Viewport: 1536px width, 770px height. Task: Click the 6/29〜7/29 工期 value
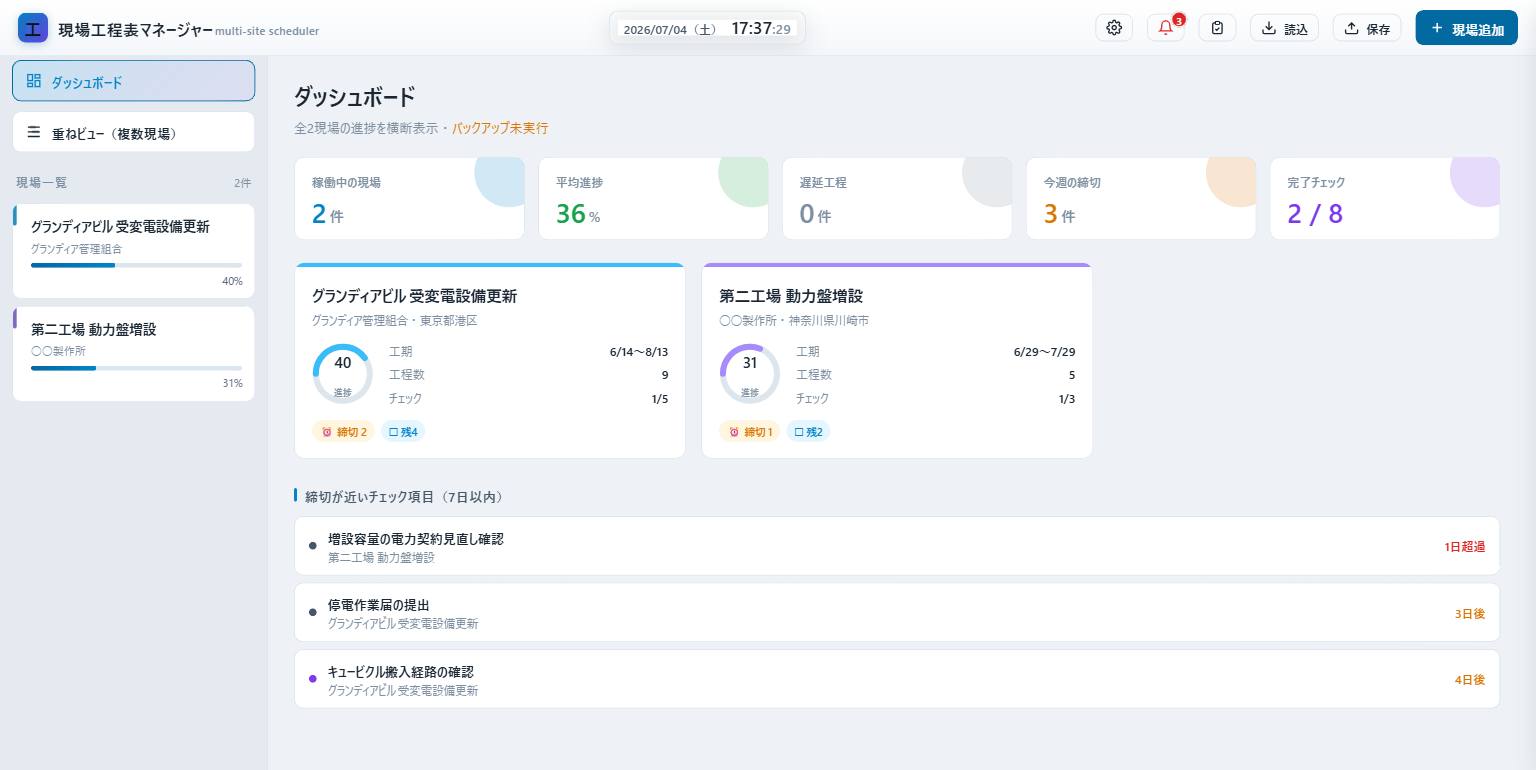coord(1045,352)
